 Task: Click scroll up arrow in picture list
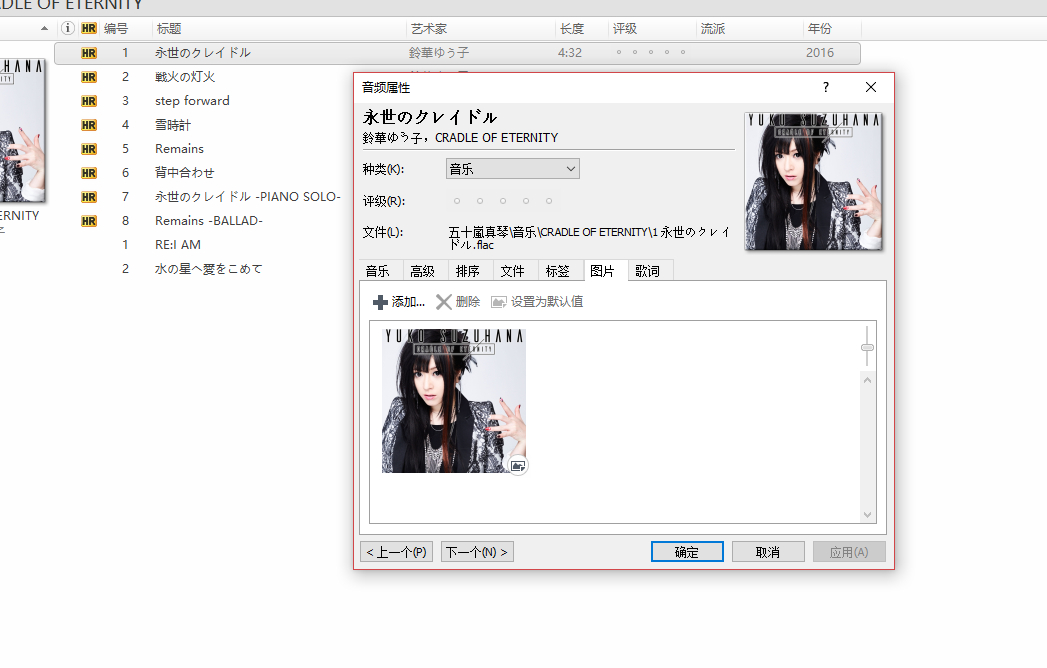click(867, 380)
